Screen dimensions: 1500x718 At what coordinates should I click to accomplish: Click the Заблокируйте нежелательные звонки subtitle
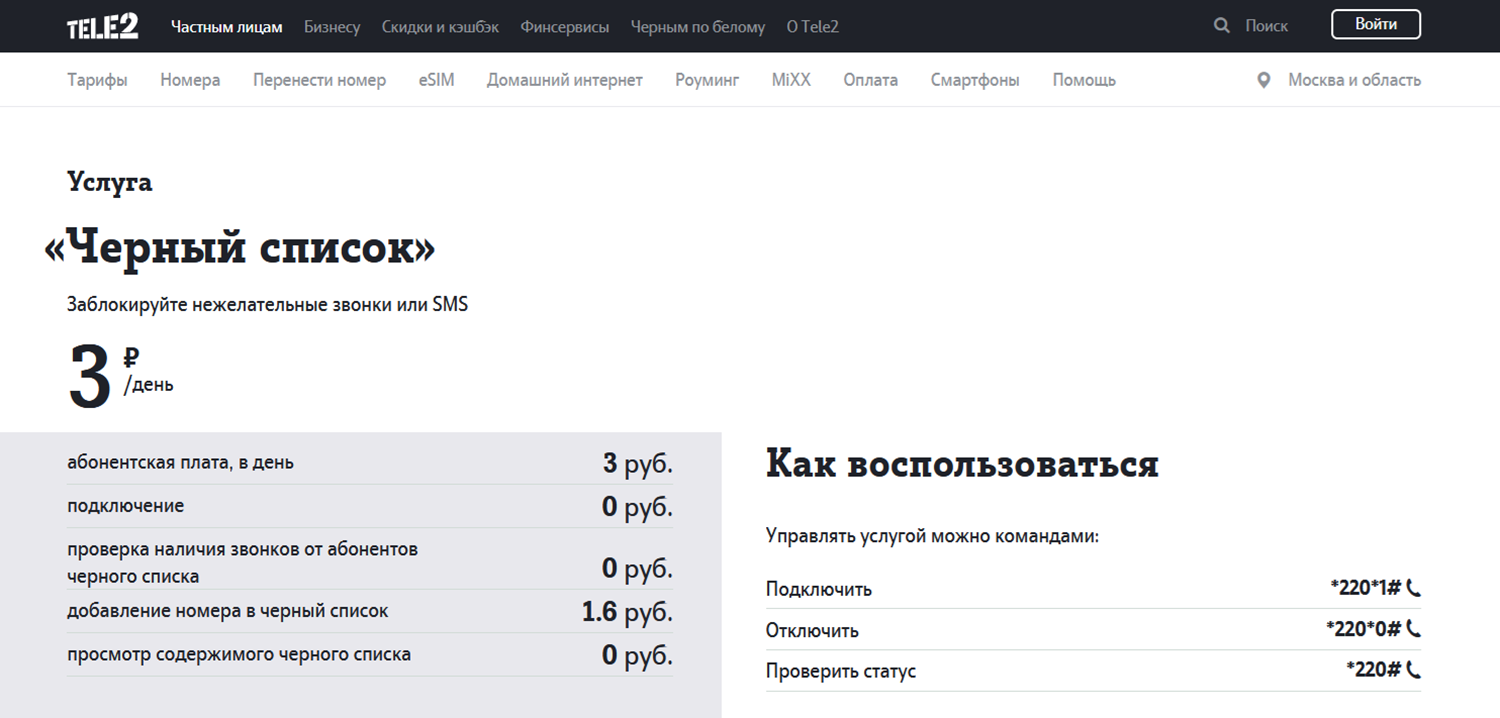click(x=267, y=305)
